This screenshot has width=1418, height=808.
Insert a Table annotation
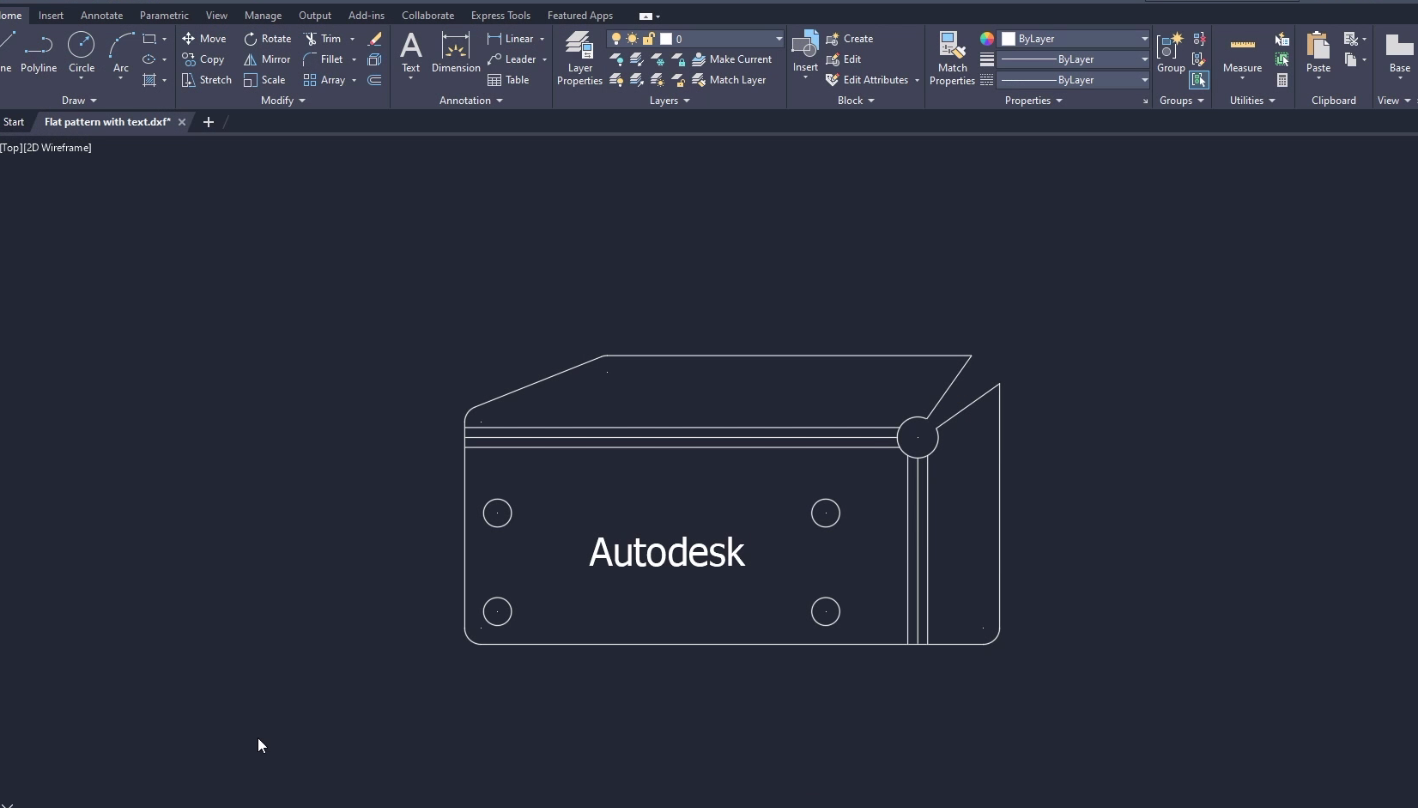509,80
